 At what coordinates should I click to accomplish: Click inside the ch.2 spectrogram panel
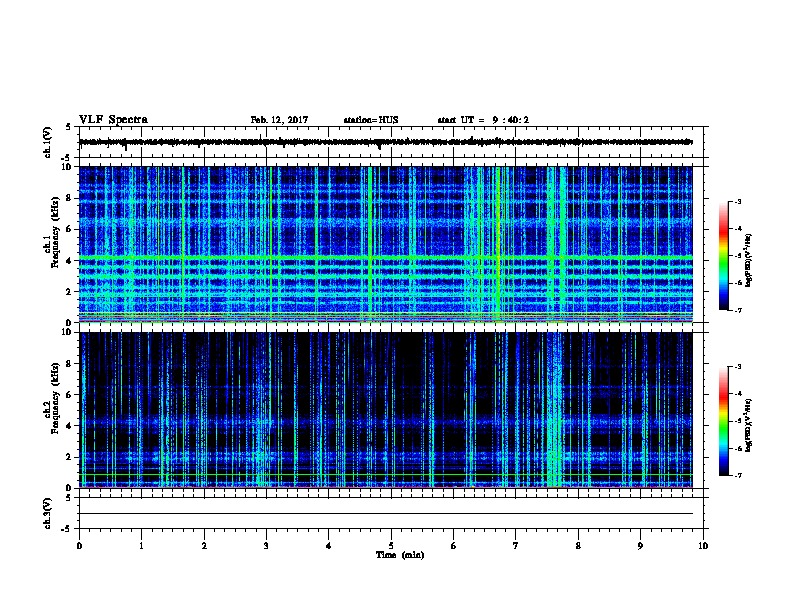(x=386, y=410)
